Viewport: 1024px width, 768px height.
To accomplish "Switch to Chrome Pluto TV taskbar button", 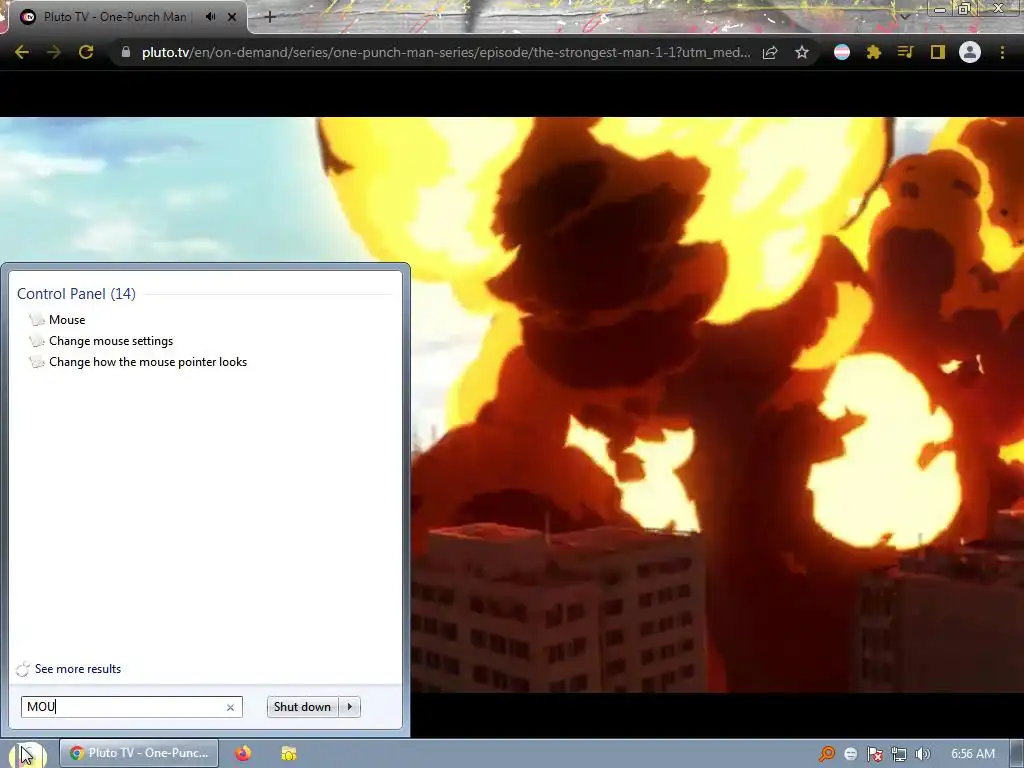I will coord(139,753).
